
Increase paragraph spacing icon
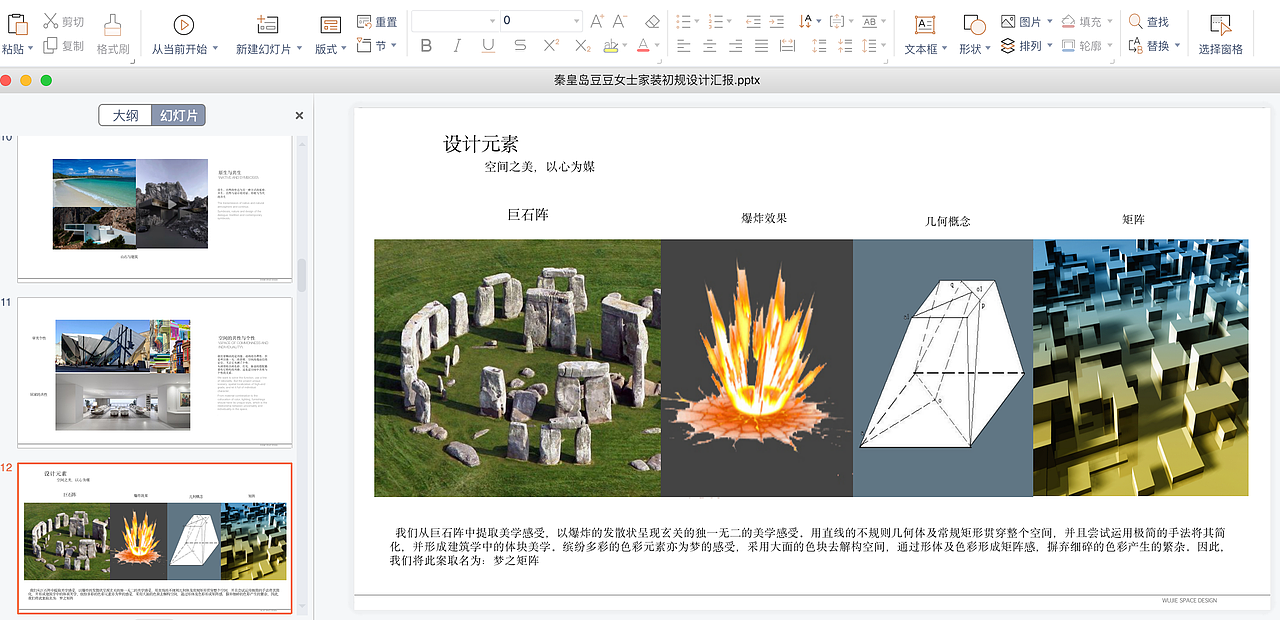[x=820, y=46]
